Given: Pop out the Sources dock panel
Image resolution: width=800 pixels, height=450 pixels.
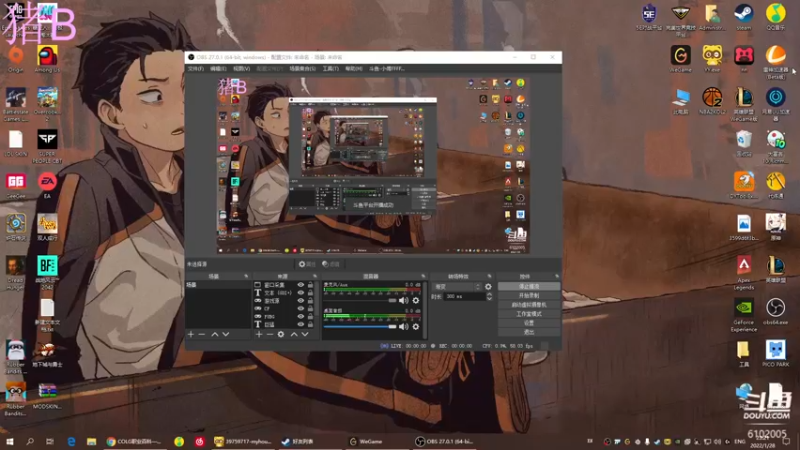Looking at the screenshot, I should pos(315,276).
